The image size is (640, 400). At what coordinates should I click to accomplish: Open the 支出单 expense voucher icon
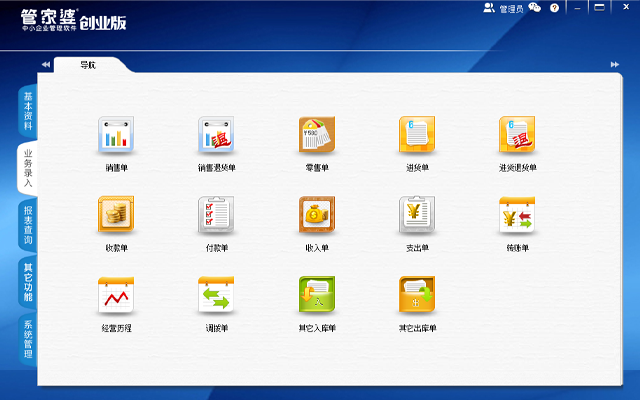417,216
